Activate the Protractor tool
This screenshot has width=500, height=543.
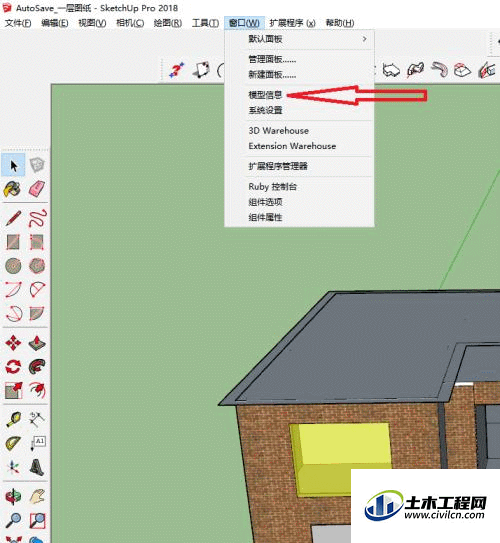click(x=13, y=444)
